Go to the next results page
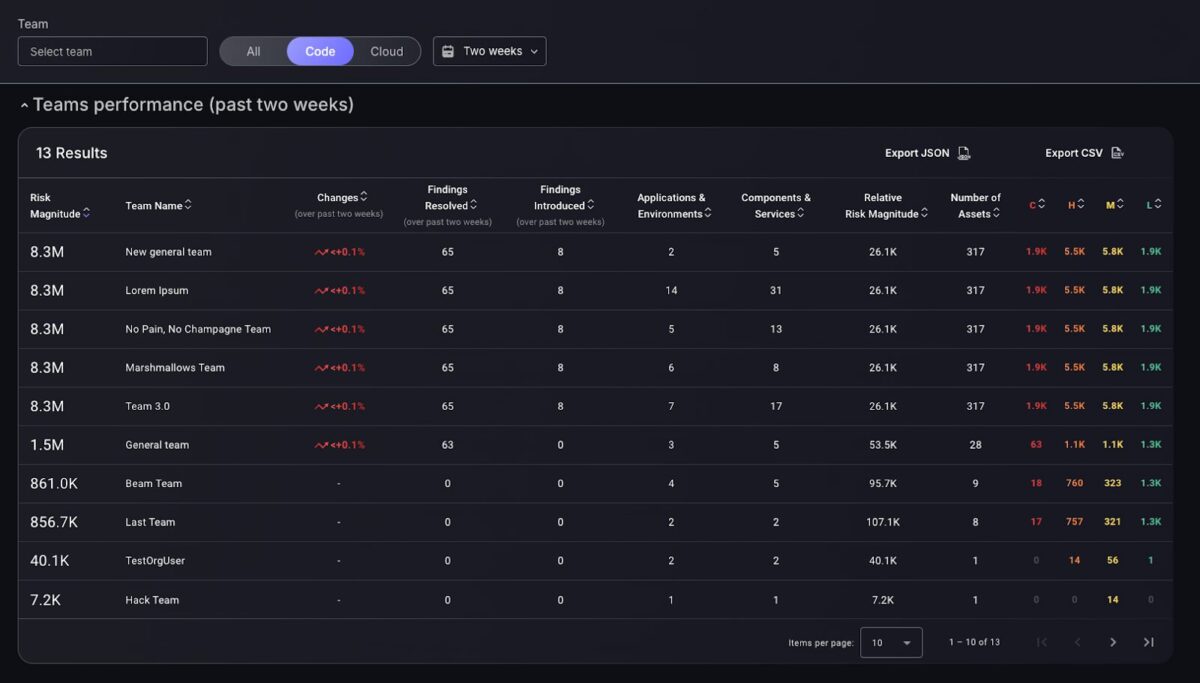Image resolution: width=1200 pixels, height=683 pixels. click(x=1113, y=642)
